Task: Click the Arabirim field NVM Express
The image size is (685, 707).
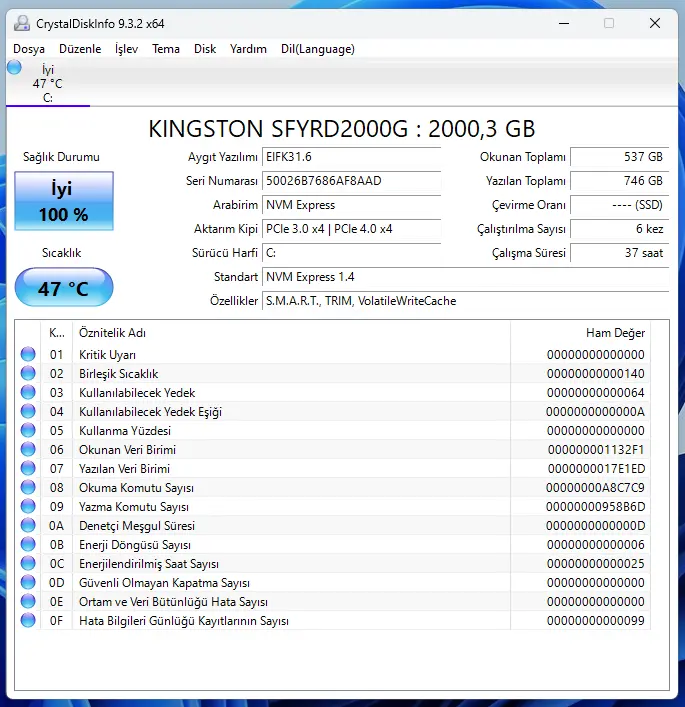Action: pyautogui.click(x=351, y=205)
